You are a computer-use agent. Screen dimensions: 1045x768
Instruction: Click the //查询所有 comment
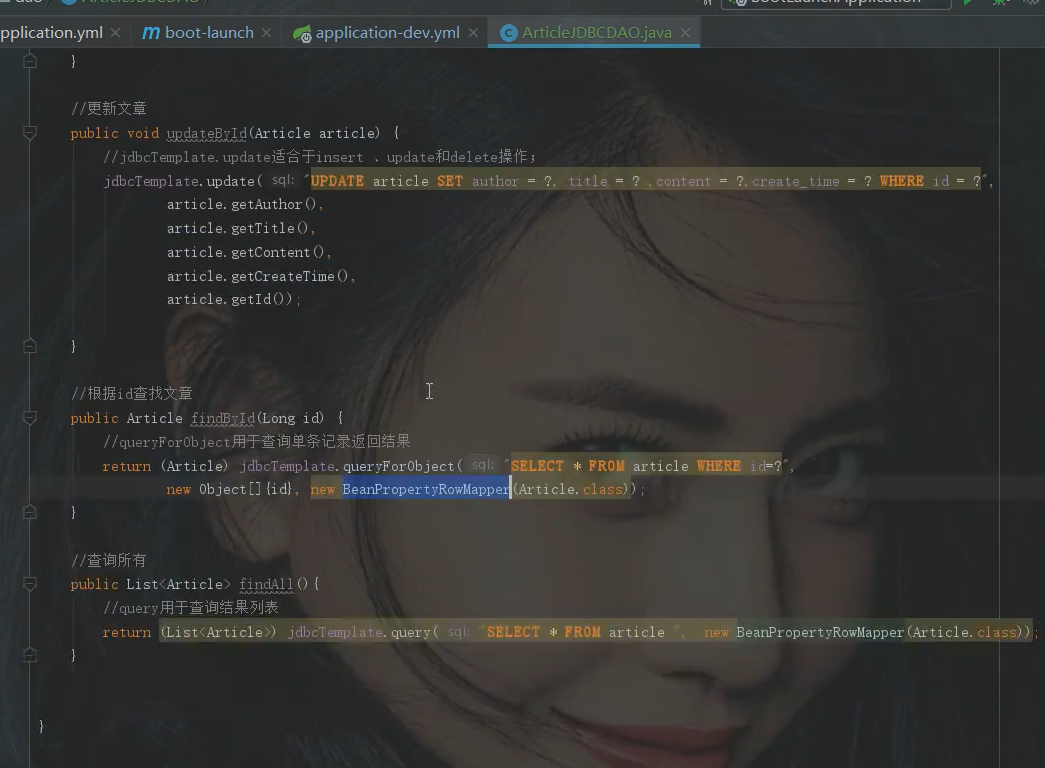tap(109, 560)
